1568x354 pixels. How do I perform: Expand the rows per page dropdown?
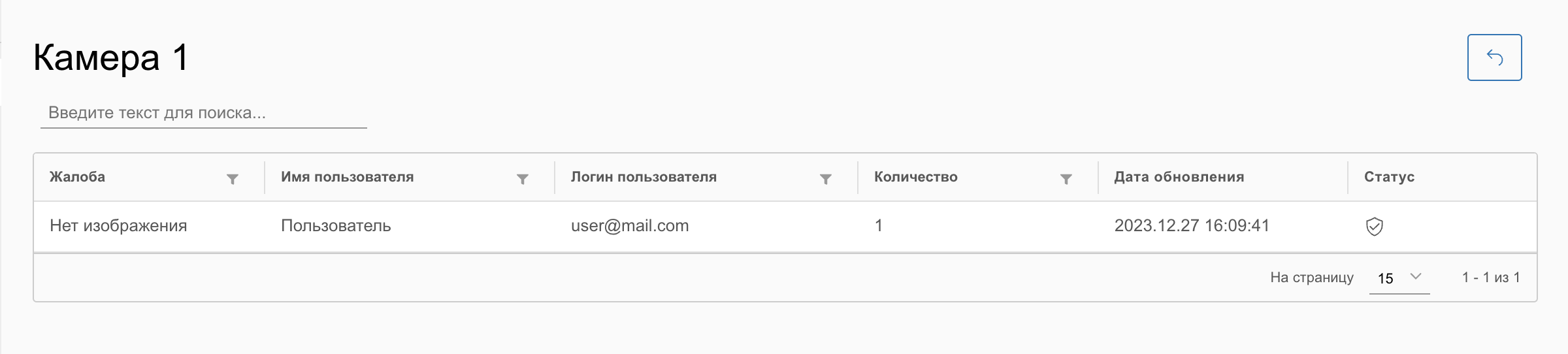click(1415, 277)
